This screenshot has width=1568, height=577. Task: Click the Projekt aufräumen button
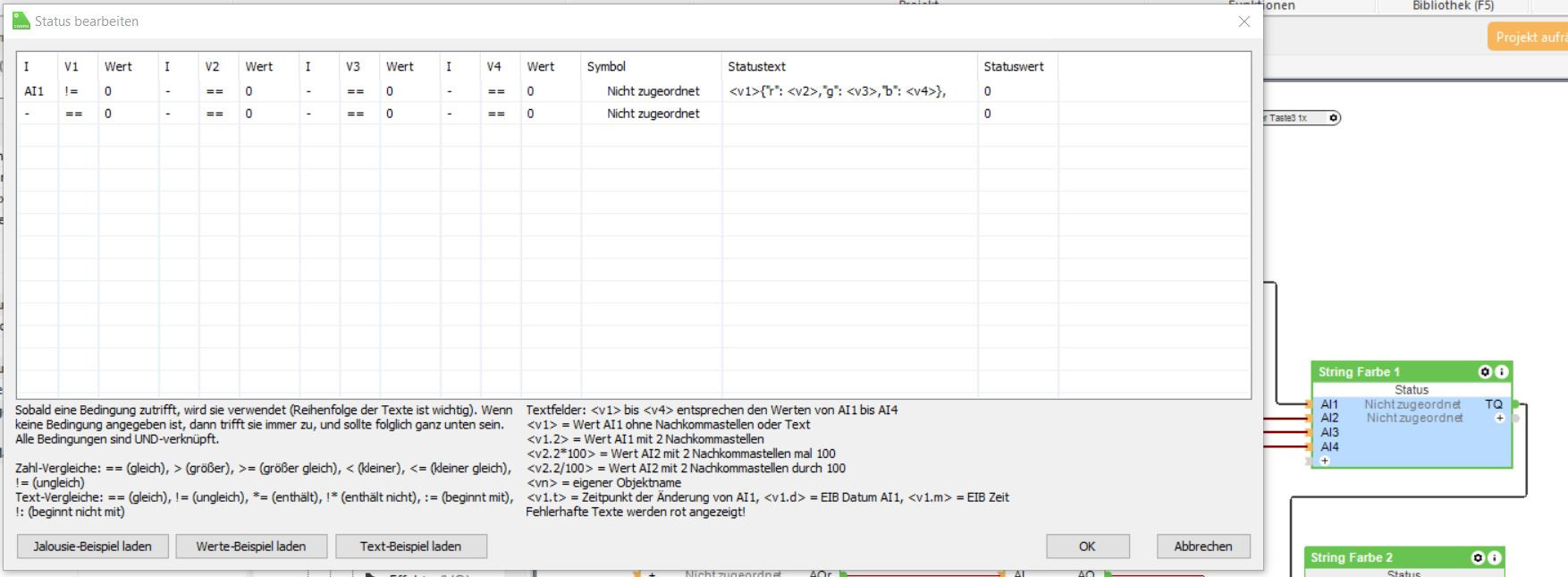(1527, 37)
